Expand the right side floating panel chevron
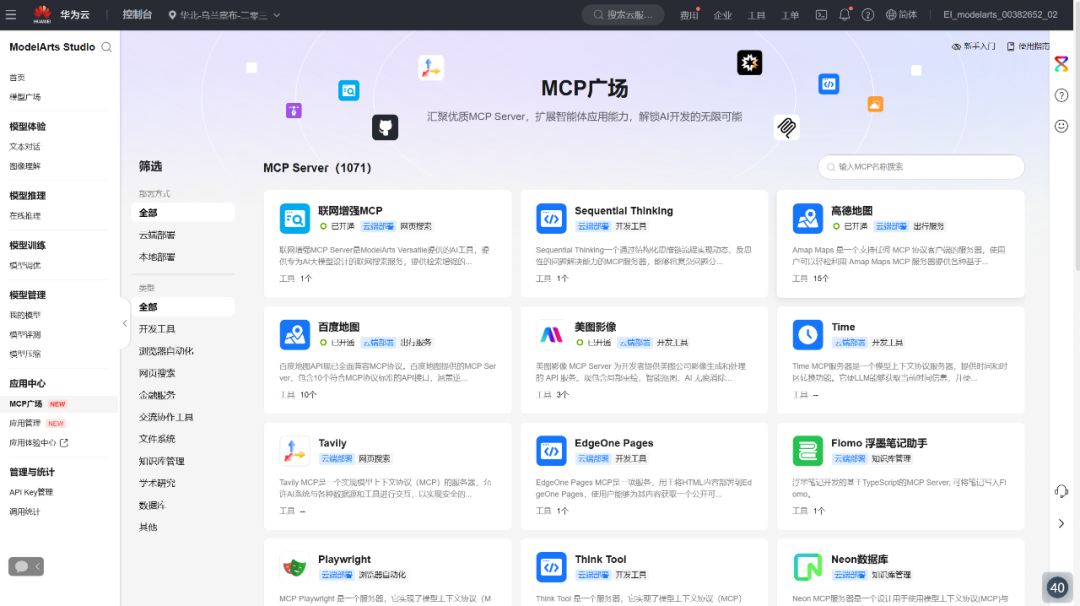Viewport: 1080px width, 606px height. point(1063,522)
